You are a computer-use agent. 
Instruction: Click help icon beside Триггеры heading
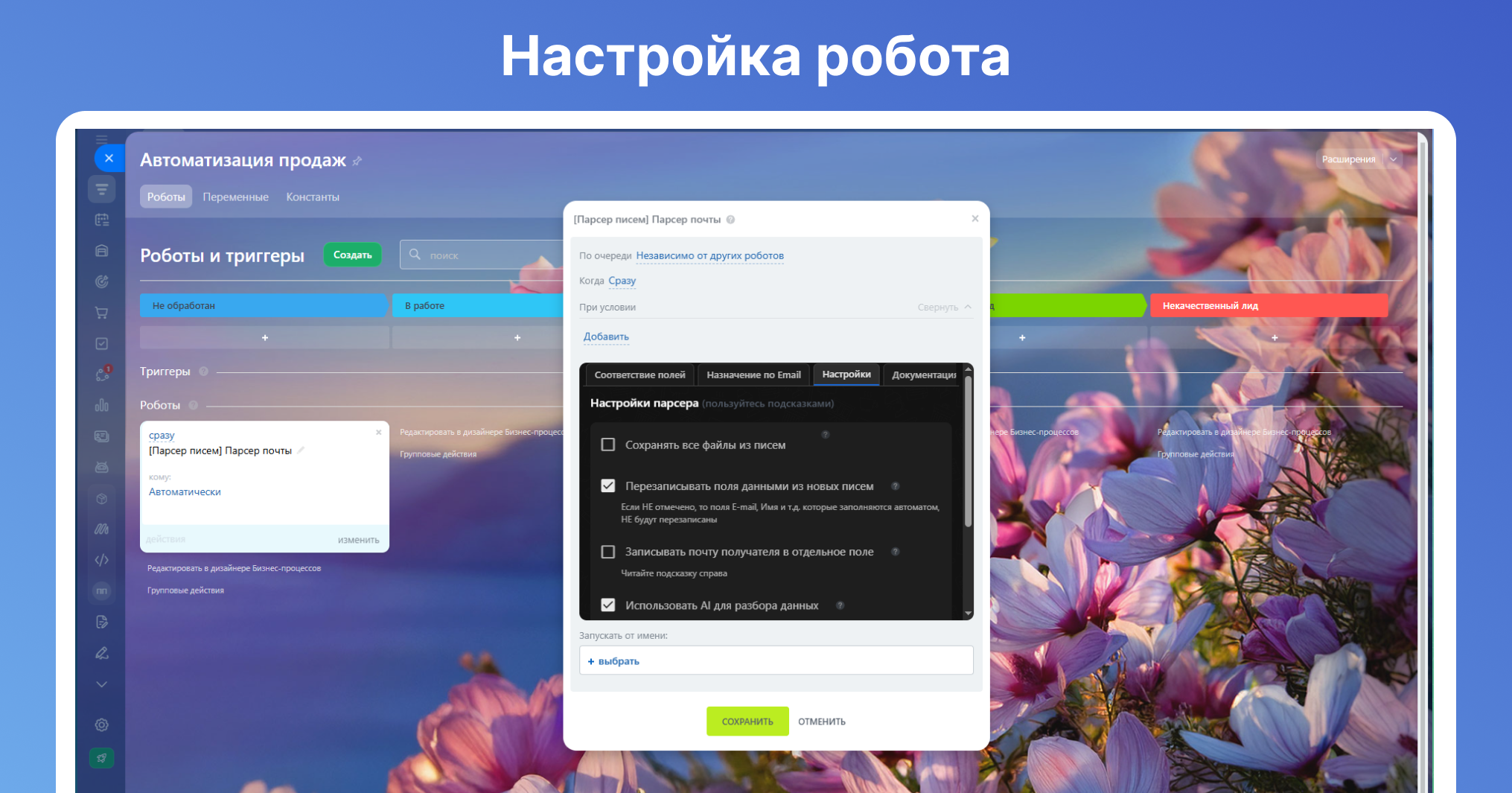tap(203, 372)
